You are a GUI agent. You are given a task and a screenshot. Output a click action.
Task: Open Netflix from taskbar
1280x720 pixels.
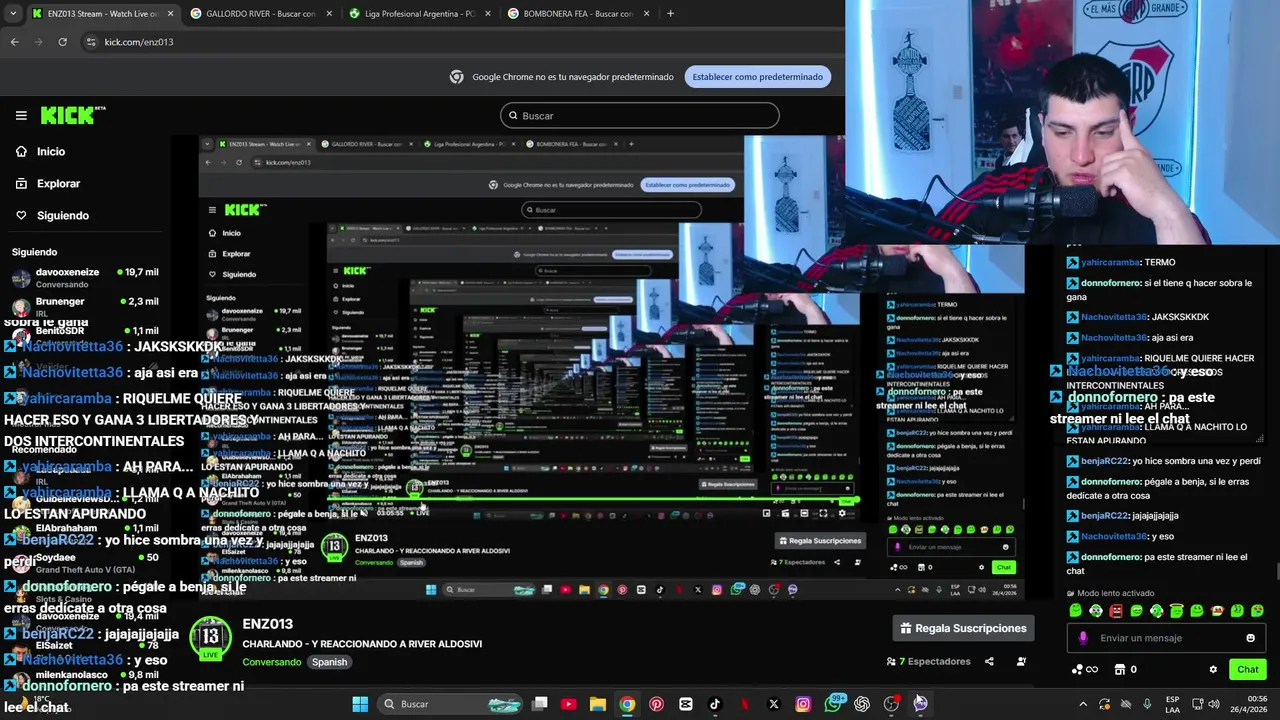click(744, 704)
